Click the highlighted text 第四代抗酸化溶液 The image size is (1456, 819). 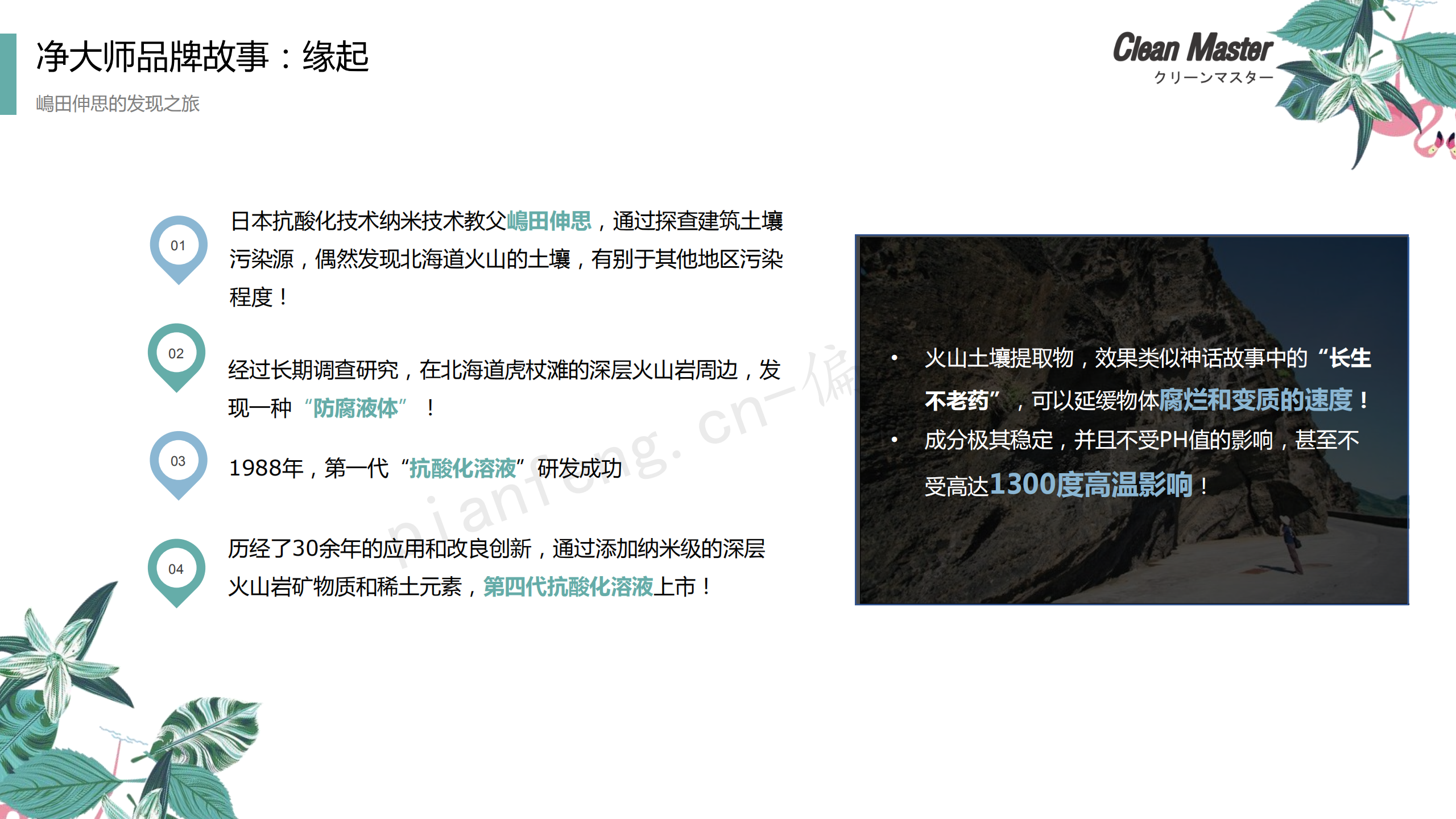coord(568,586)
